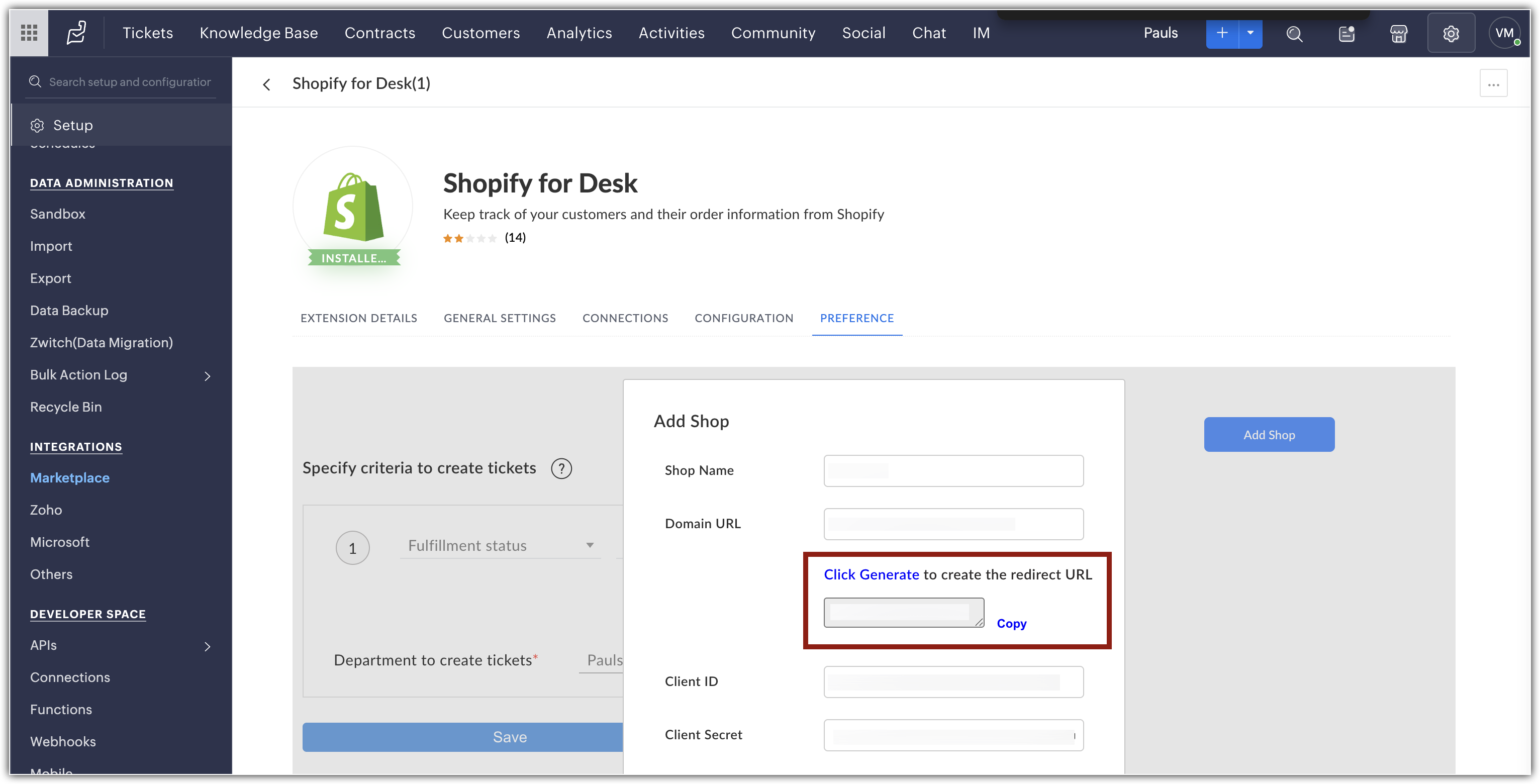
Task: Open Recycle Bin in the sidebar
Action: [66, 407]
